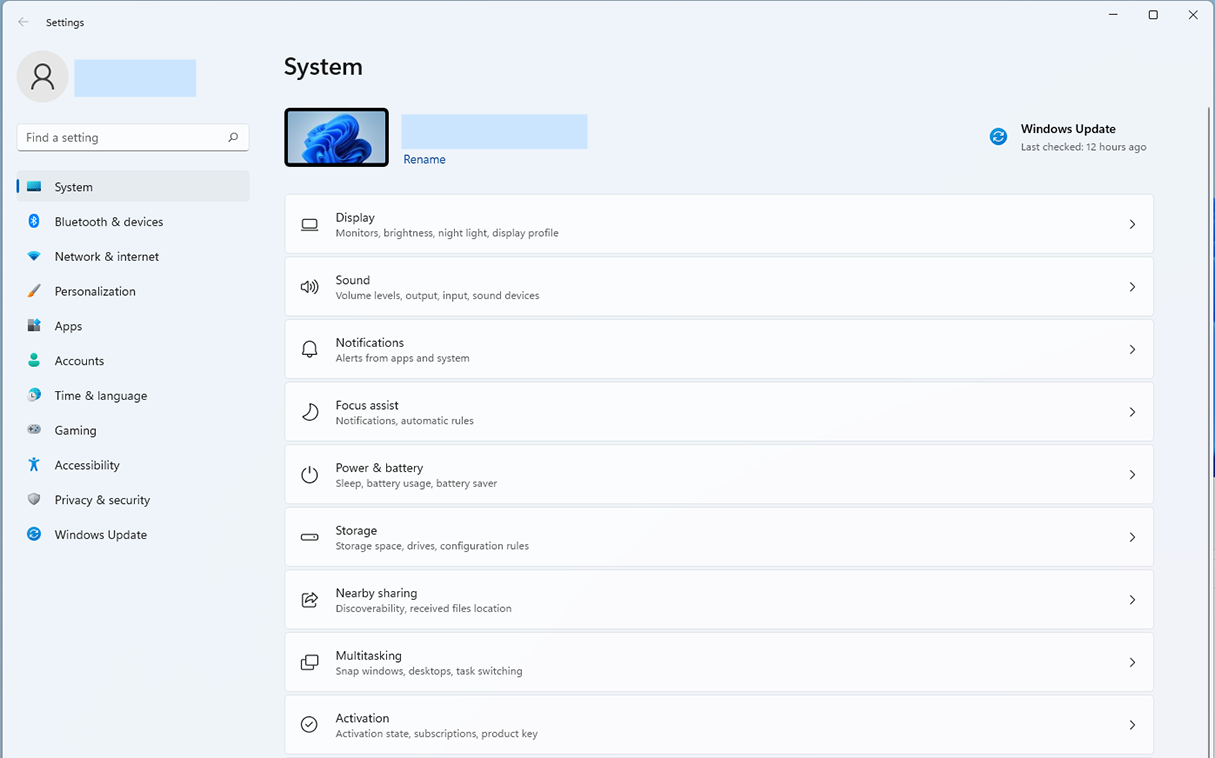Click the search magnifier icon
This screenshot has width=1215, height=758.
coord(233,138)
